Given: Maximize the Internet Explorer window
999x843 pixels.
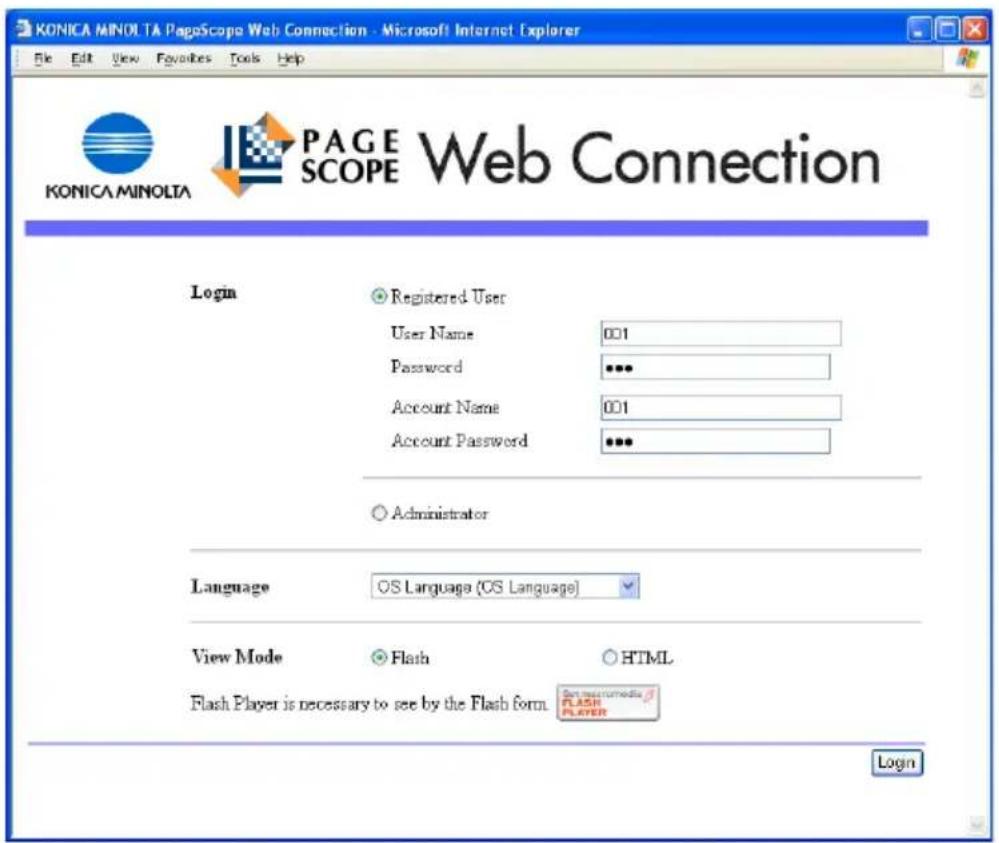Looking at the screenshot, I should coord(947,29).
